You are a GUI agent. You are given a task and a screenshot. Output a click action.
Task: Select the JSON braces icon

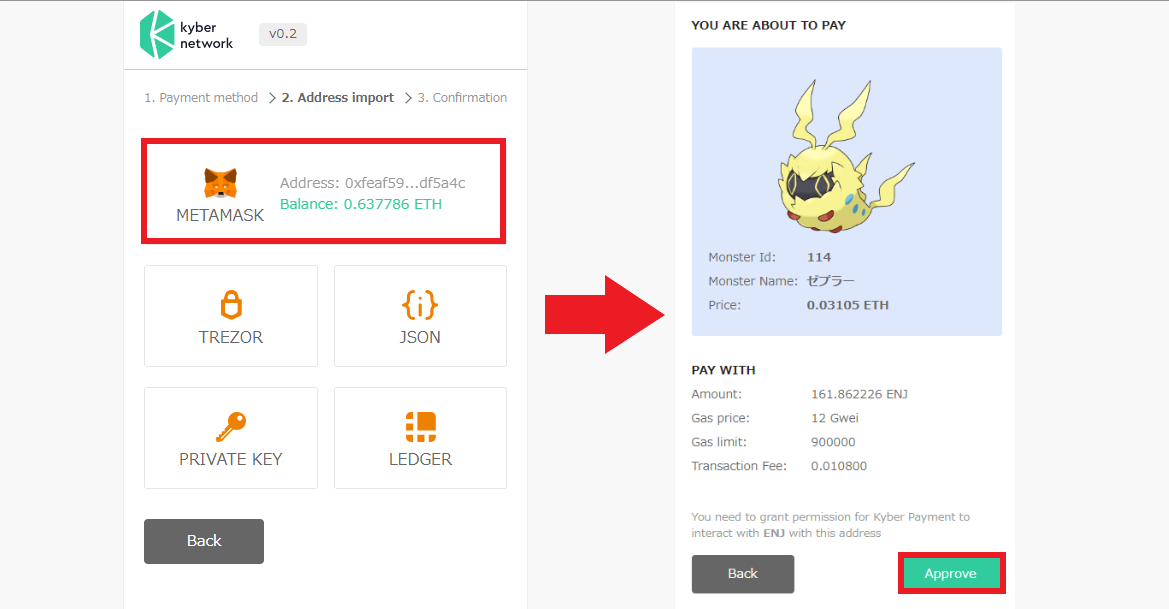click(x=420, y=305)
